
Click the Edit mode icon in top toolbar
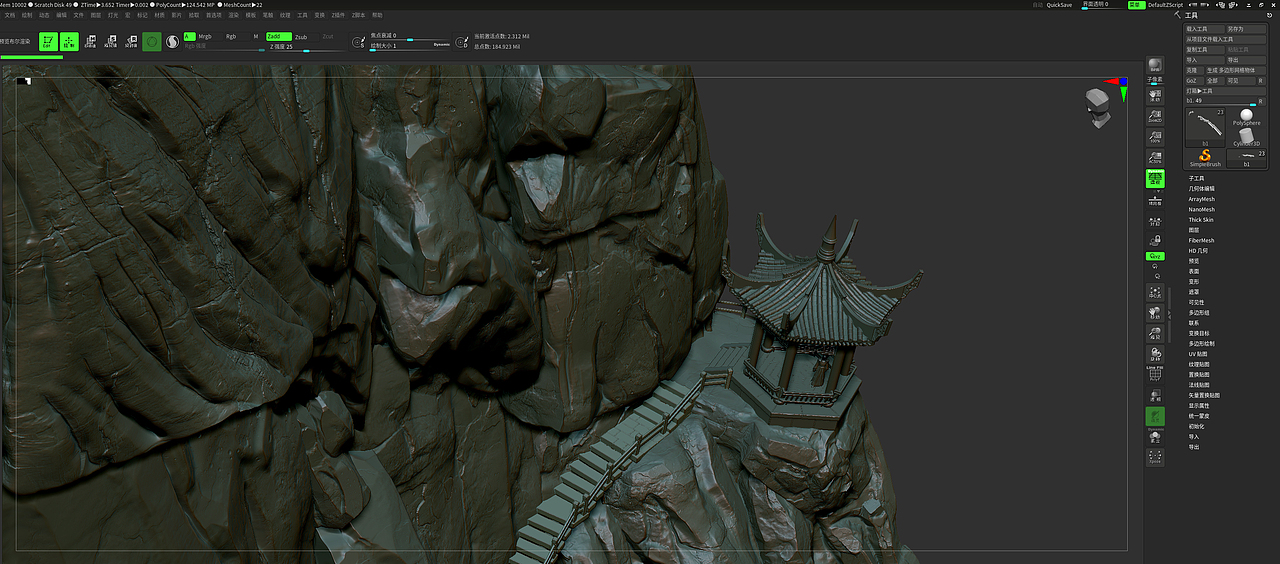[x=46, y=42]
